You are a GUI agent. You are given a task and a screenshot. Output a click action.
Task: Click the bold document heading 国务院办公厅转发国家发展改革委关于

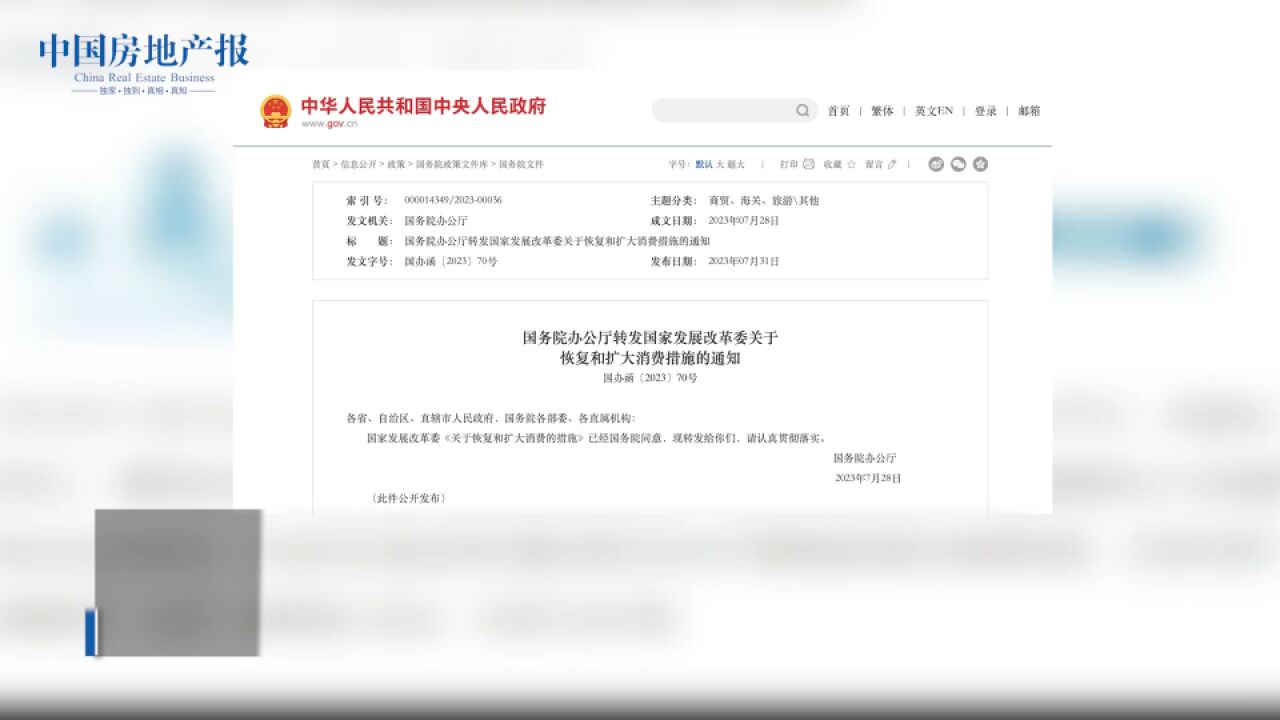click(650, 338)
